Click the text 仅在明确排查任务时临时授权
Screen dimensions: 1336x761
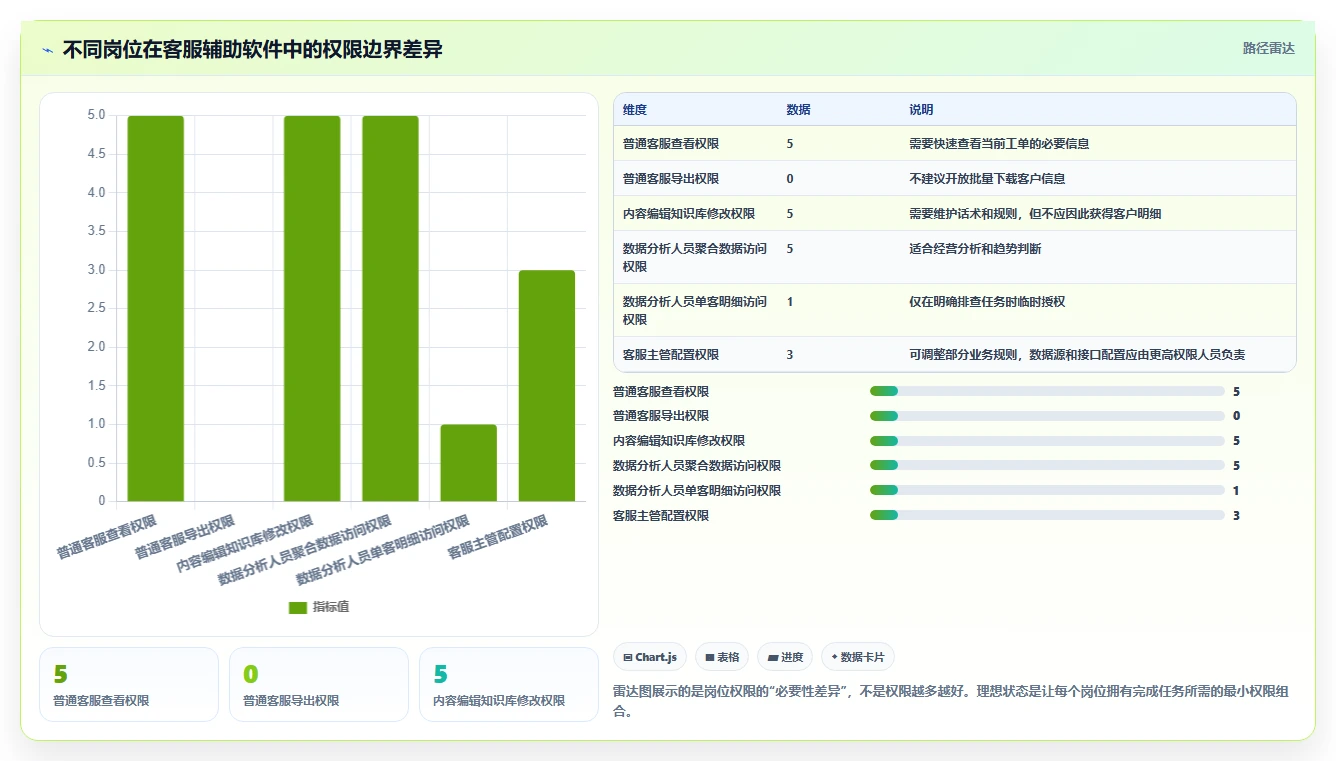(987, 302)
